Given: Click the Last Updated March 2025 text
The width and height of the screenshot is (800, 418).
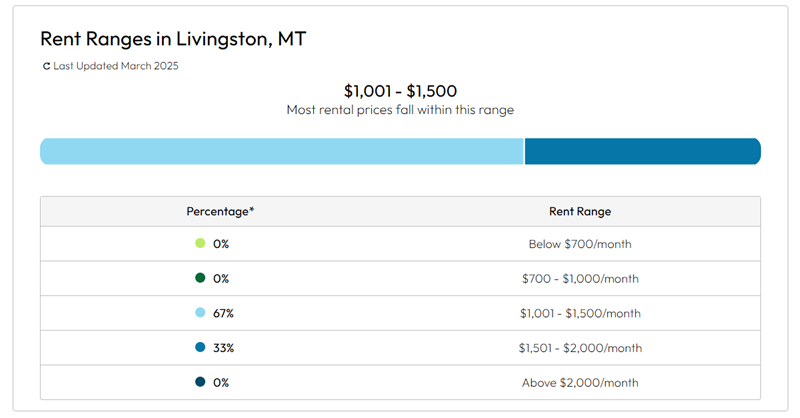Looking at the screenshot, I should pos(116,66).
